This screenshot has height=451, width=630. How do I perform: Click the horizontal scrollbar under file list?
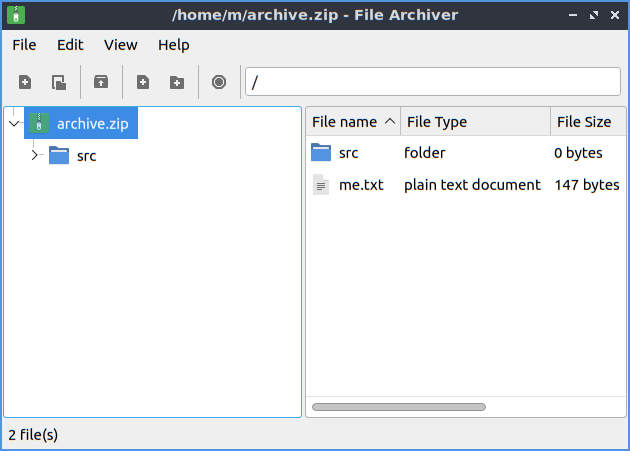[399, 407]
